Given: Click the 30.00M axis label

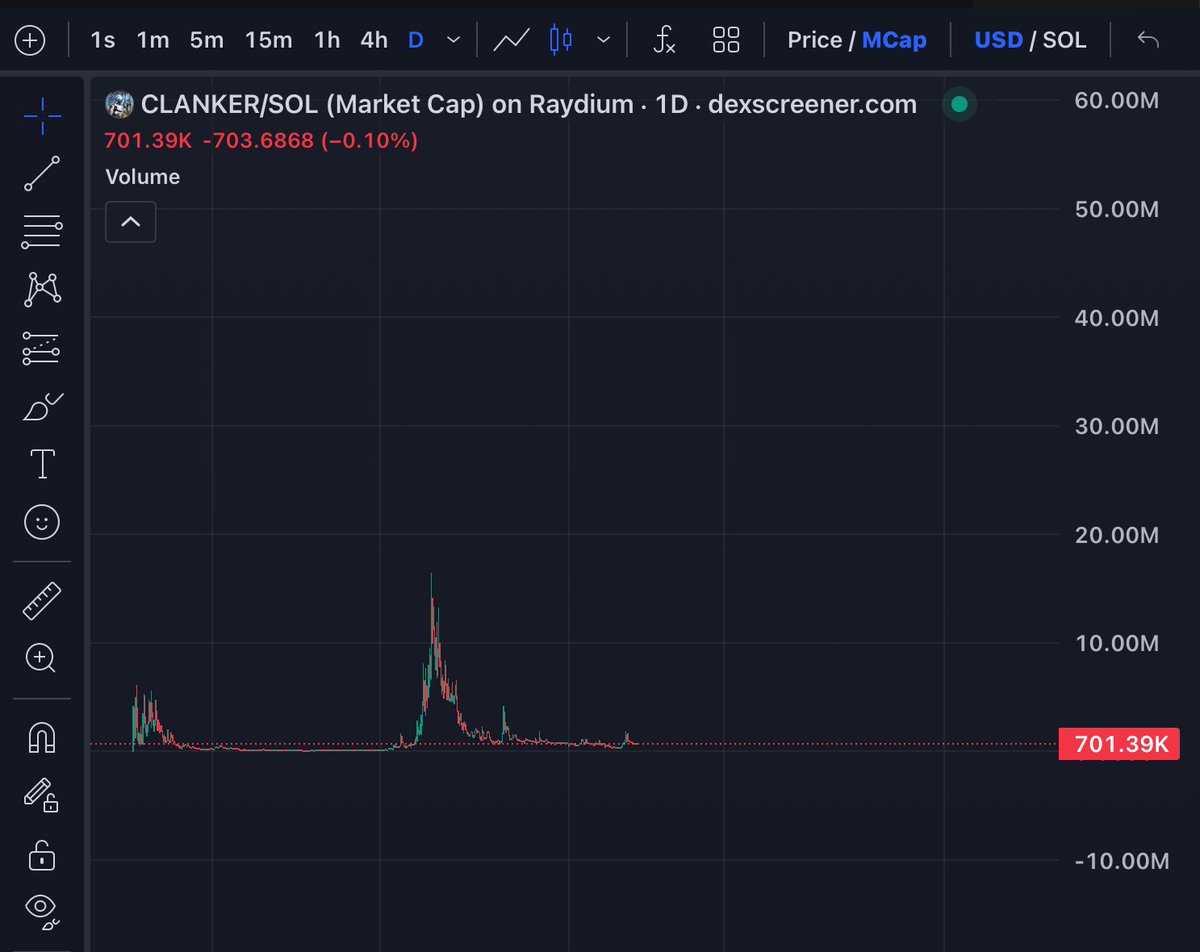Looking at the screenshot, I should click(1116, 427).
